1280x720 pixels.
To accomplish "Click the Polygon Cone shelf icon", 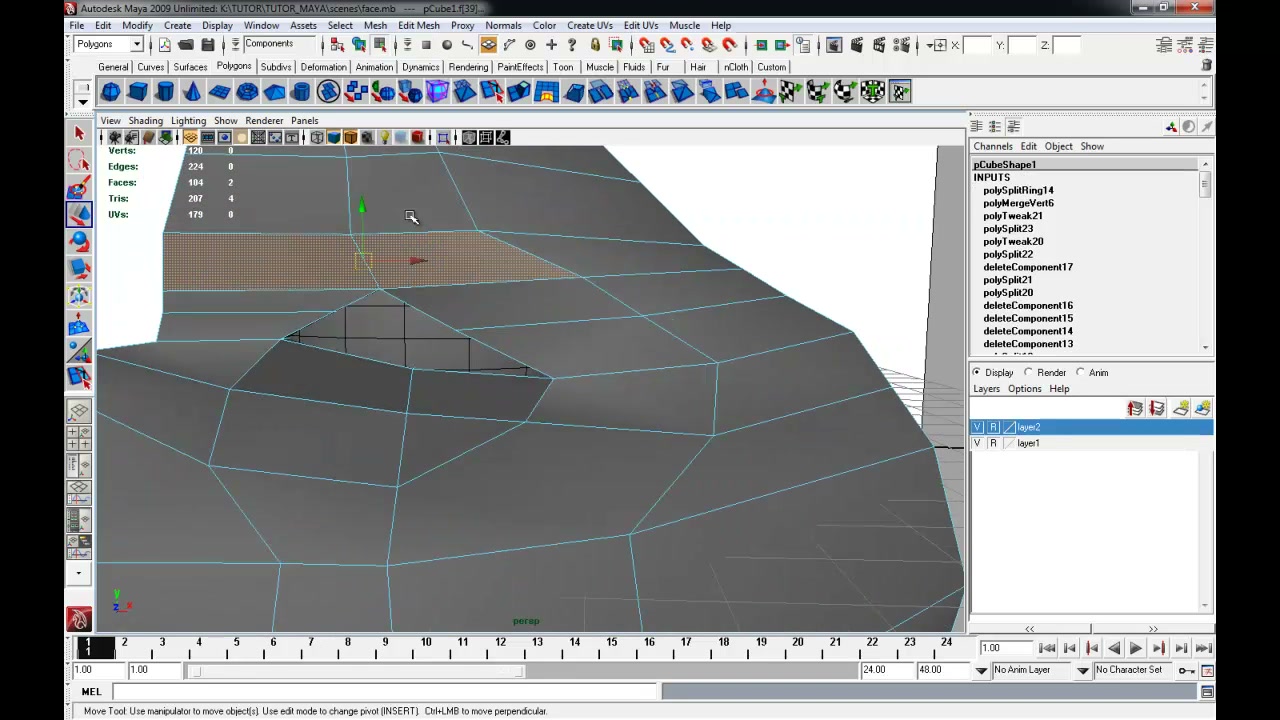I will tap(192, 92).
